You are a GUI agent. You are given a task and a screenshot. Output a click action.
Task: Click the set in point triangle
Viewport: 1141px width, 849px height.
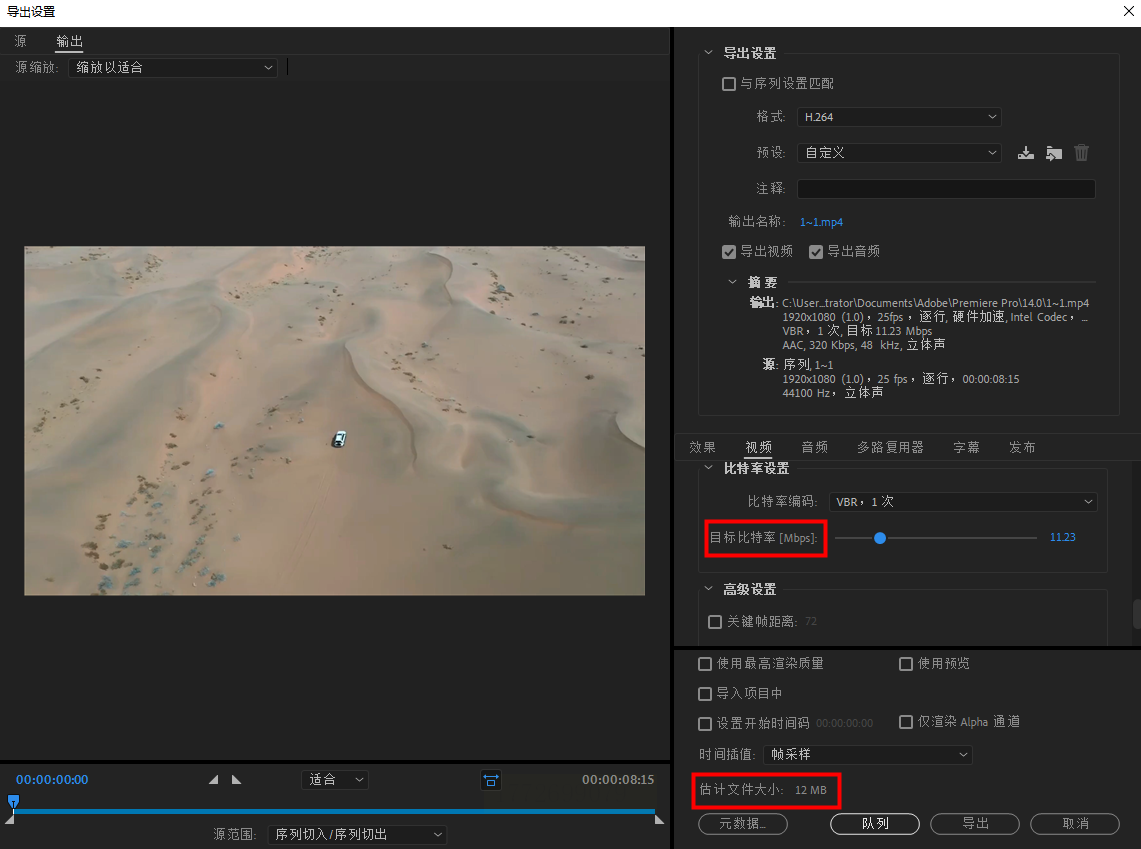tap(213, 780)
